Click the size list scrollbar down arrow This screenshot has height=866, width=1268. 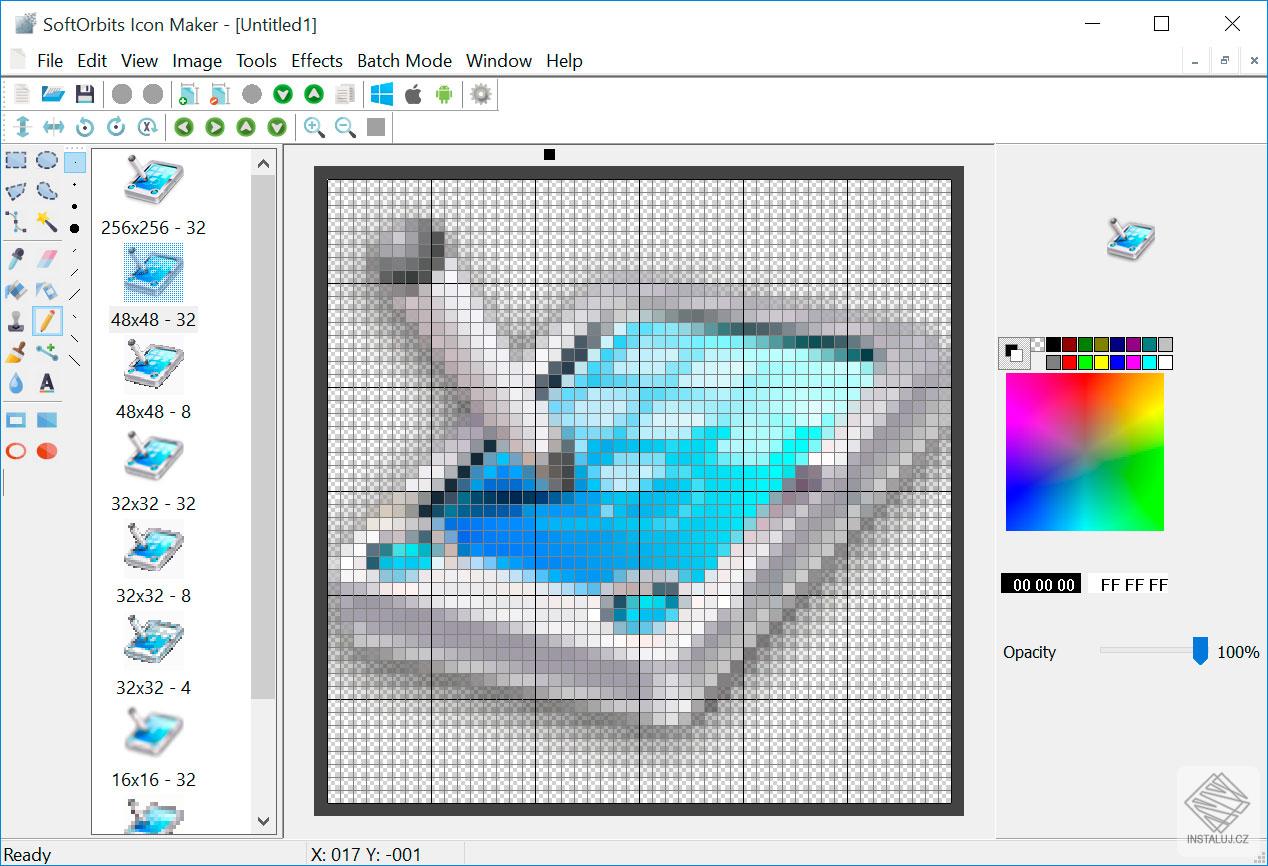(263, 821)
